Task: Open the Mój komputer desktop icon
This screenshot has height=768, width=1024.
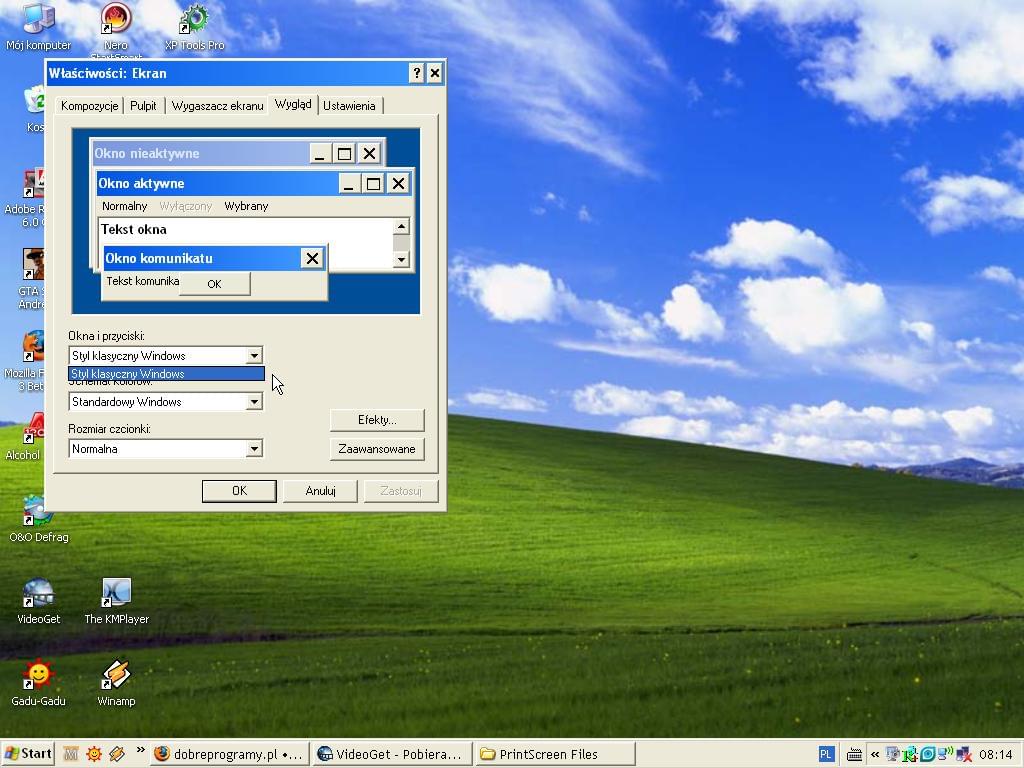Action: click(x=39, y=27)
